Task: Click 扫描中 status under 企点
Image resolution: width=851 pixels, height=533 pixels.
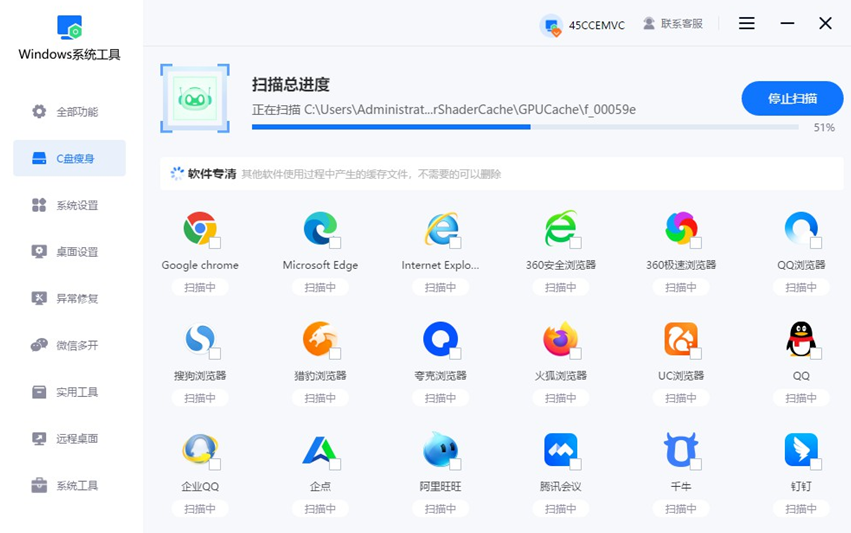Action: click(320, 509)
